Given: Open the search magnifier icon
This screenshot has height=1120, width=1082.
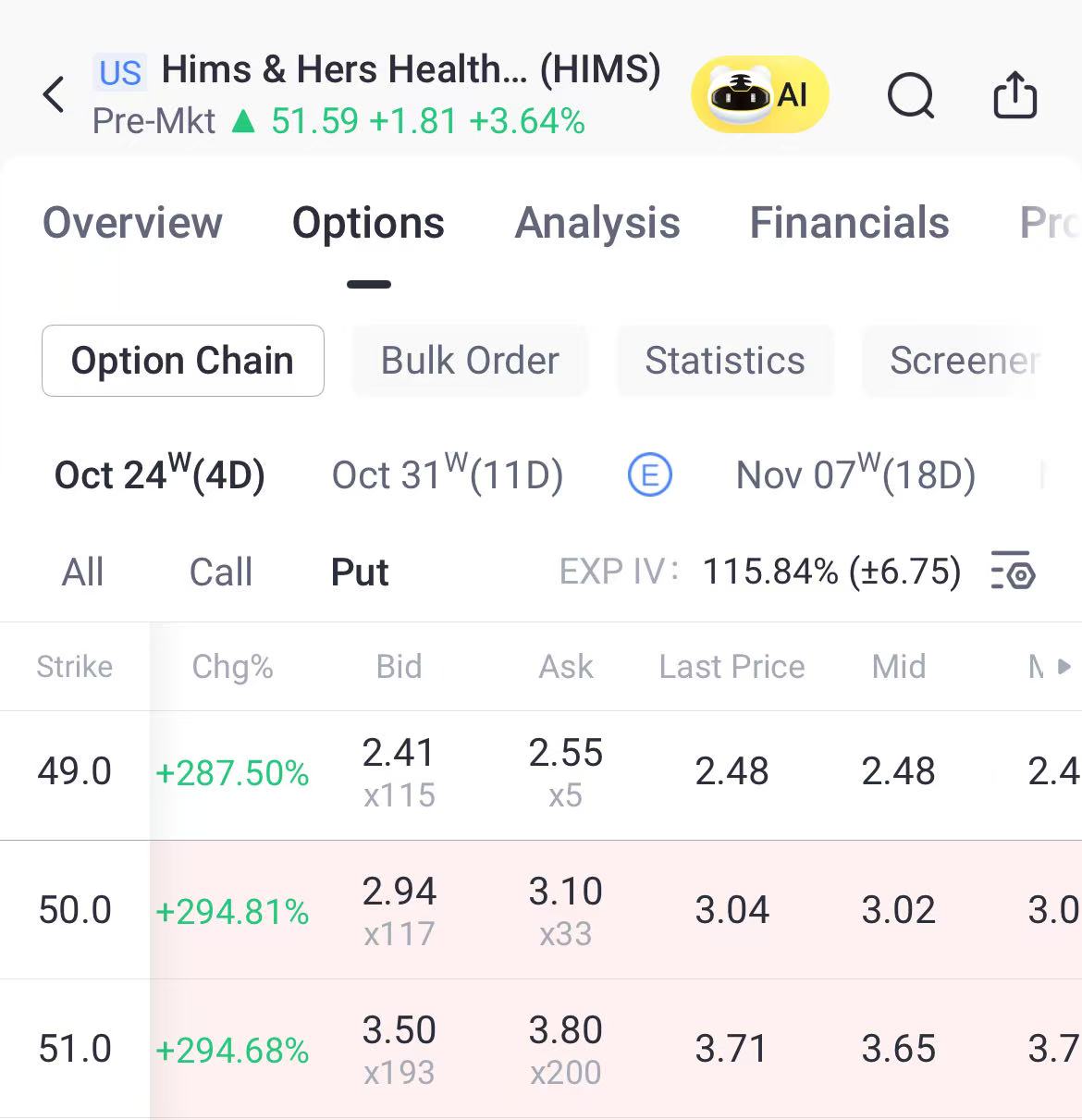Looking at the screenshot, I should pos(911,95).
